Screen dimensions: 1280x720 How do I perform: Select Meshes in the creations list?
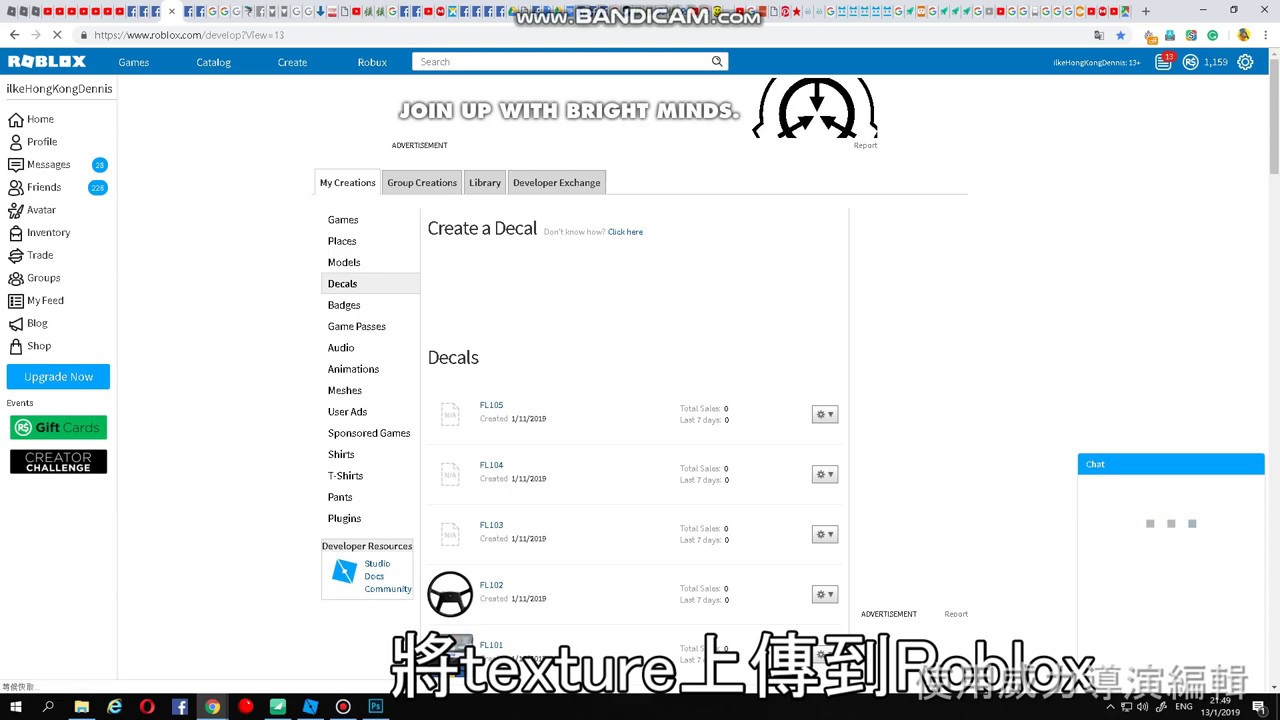(x=345, y=390)
